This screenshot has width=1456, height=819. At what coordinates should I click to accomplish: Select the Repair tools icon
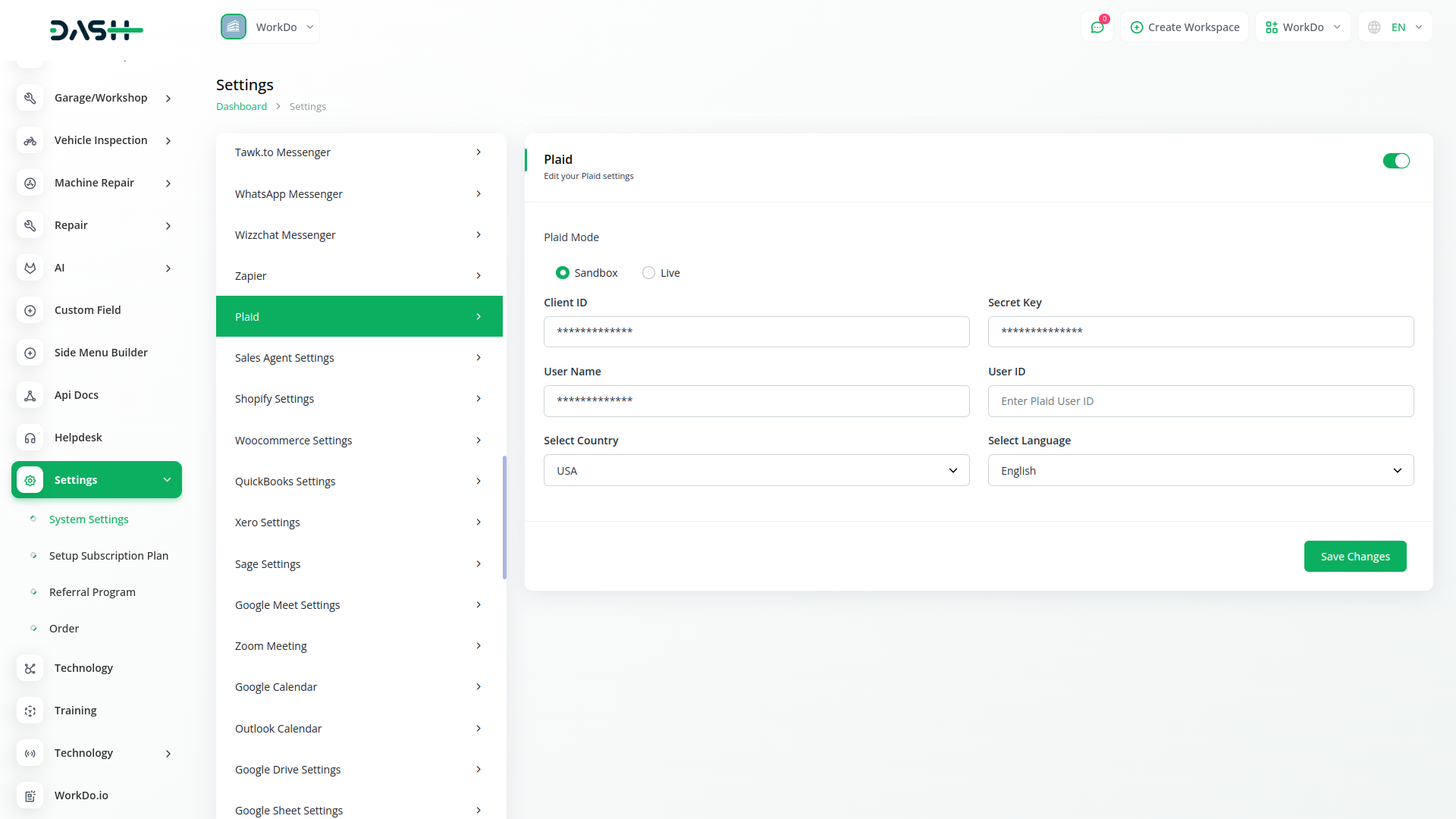pyautogui.click(x=30, y=225)
